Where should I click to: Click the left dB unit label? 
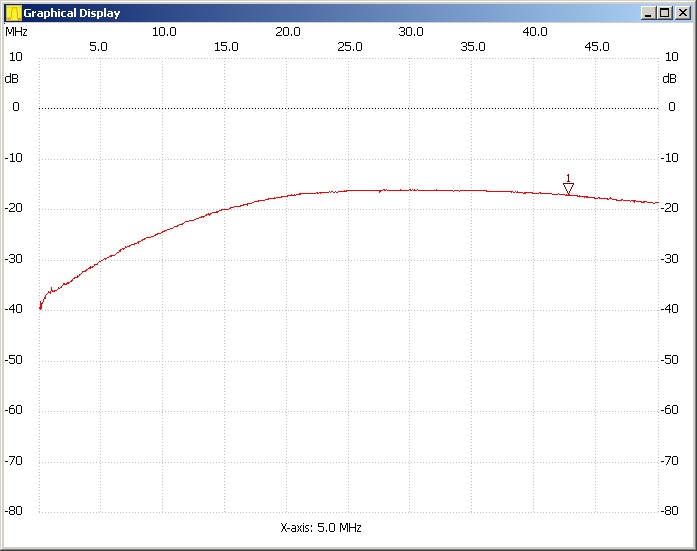click(11, 78)
